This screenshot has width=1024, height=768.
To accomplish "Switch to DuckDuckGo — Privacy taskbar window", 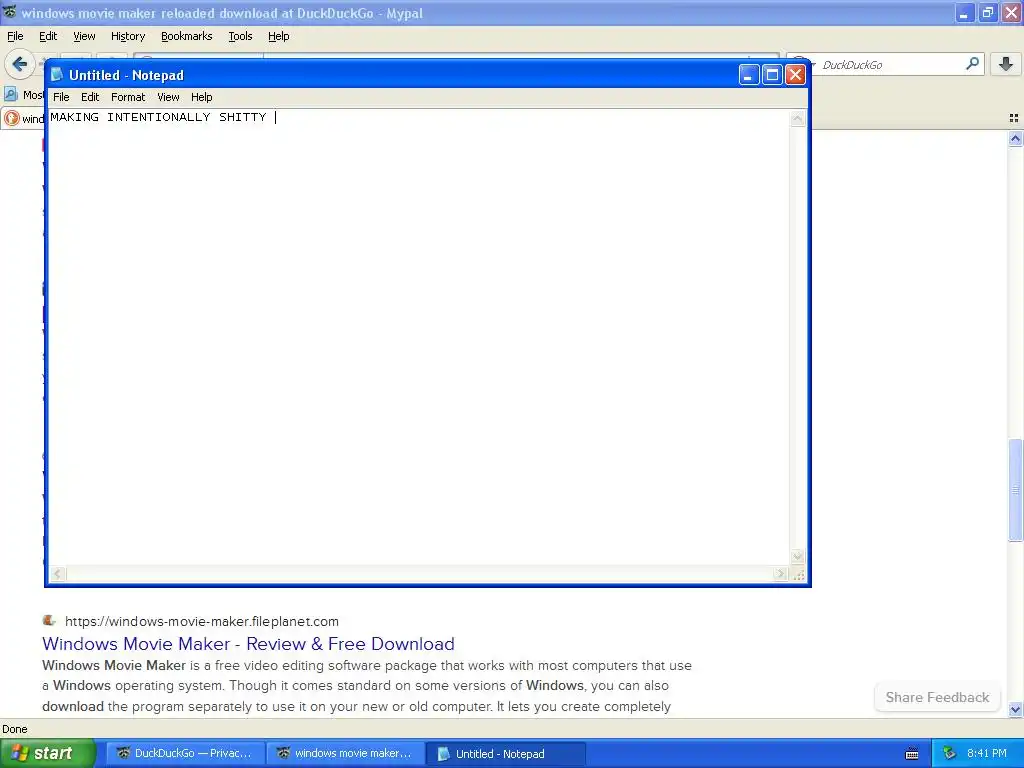I will (185, 754).
